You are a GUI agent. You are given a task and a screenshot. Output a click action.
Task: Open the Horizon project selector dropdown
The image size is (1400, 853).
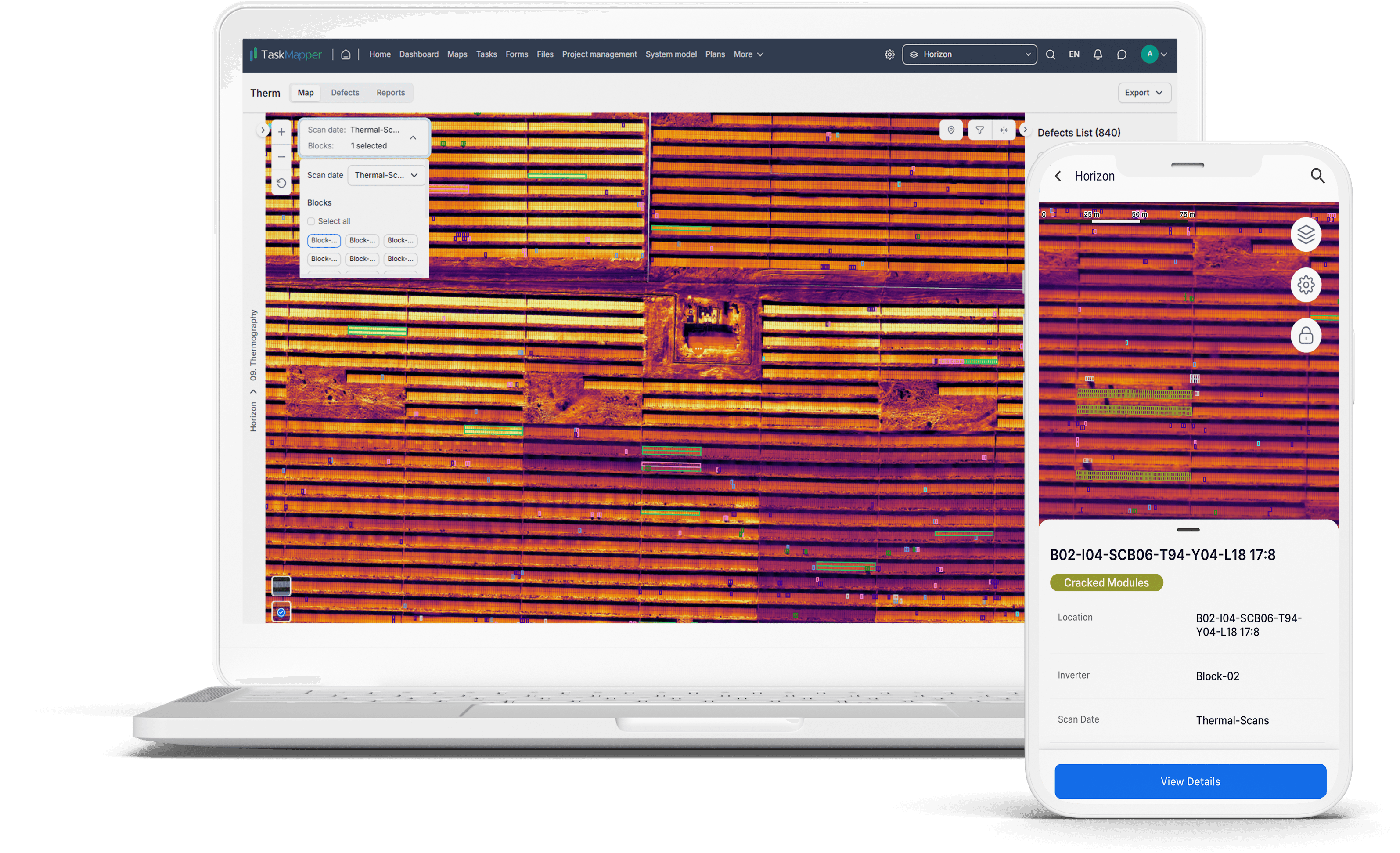(x=969, y=54)
